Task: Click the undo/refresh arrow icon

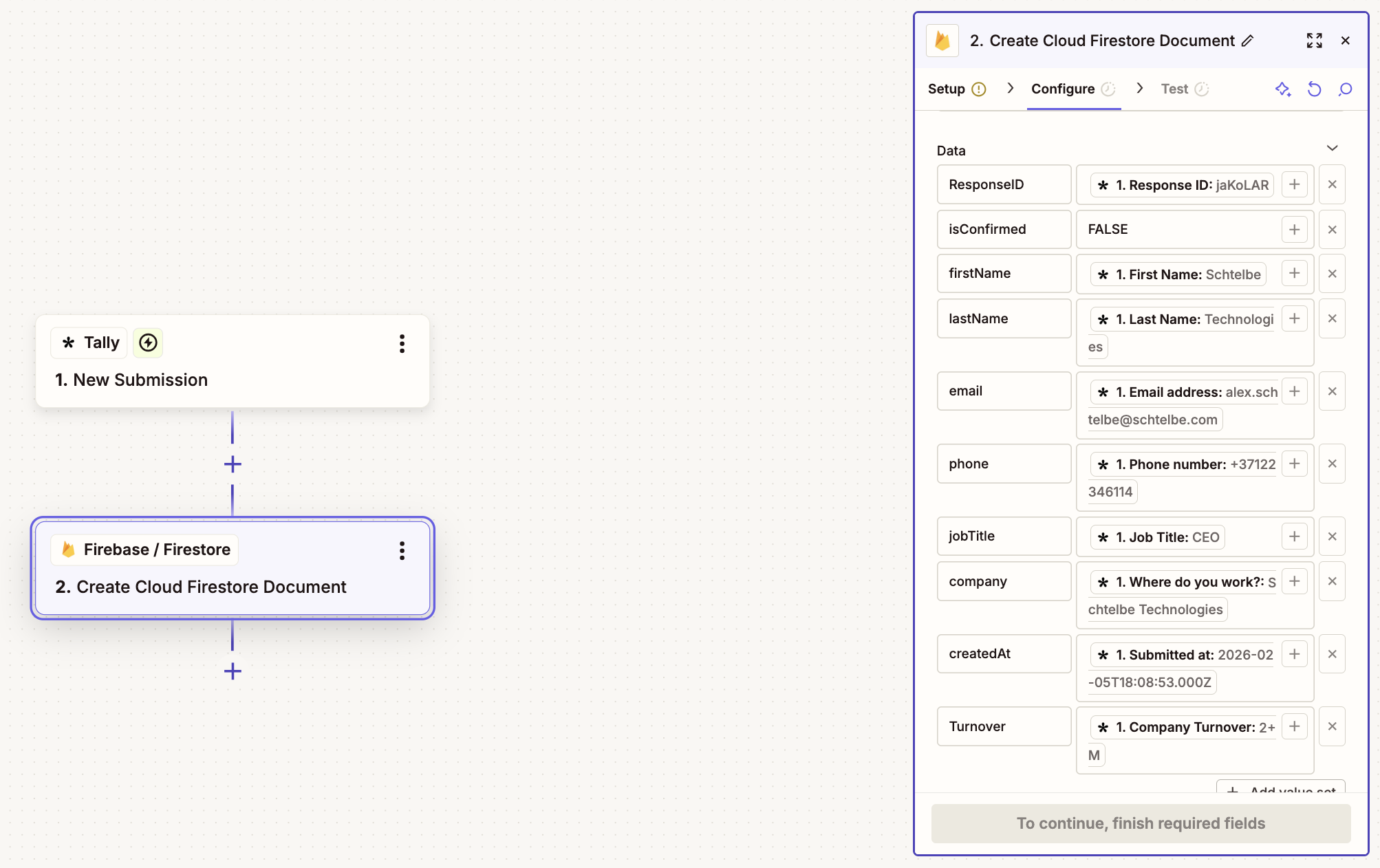Action: point(1314,89)
